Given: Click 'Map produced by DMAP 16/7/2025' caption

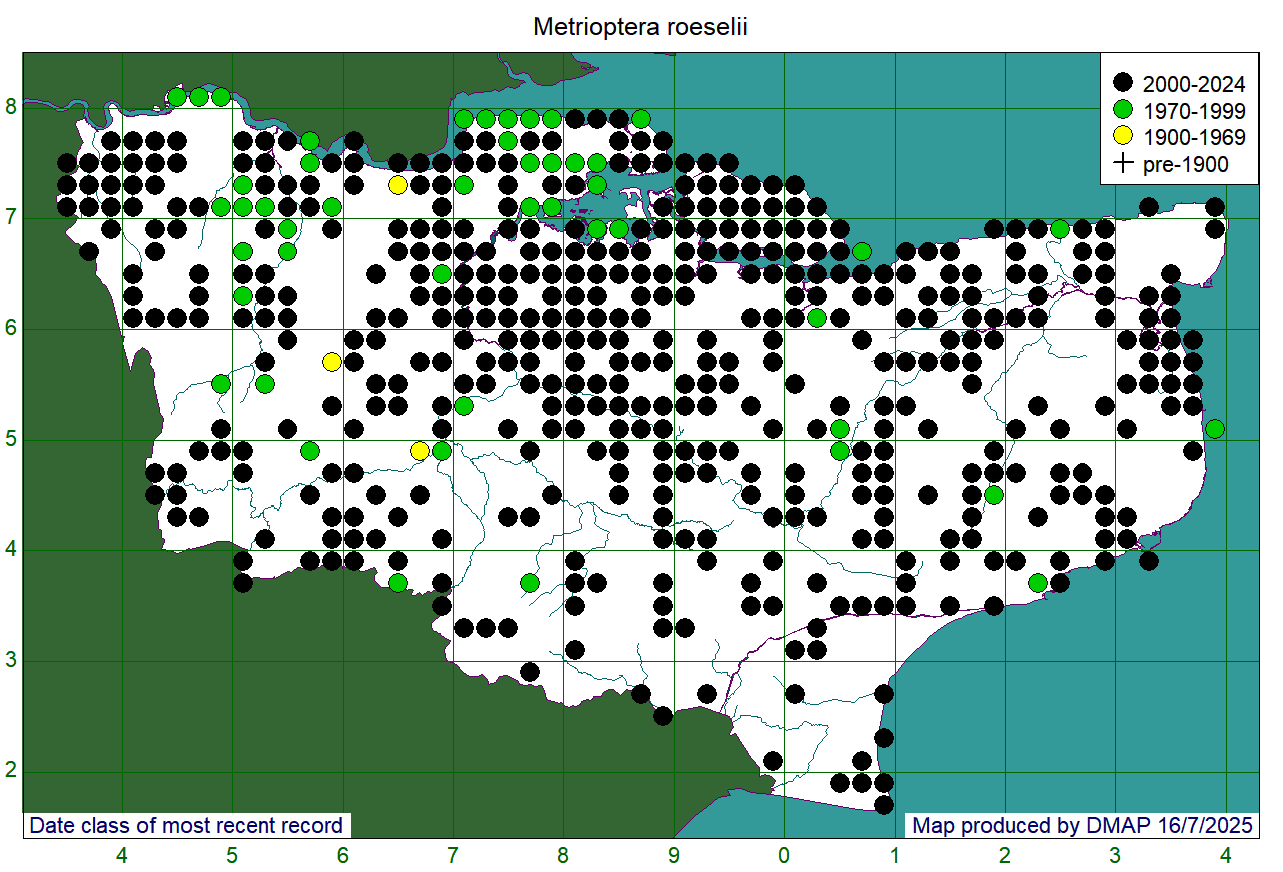Looking at the screenshot, I should coord(1081,825).
